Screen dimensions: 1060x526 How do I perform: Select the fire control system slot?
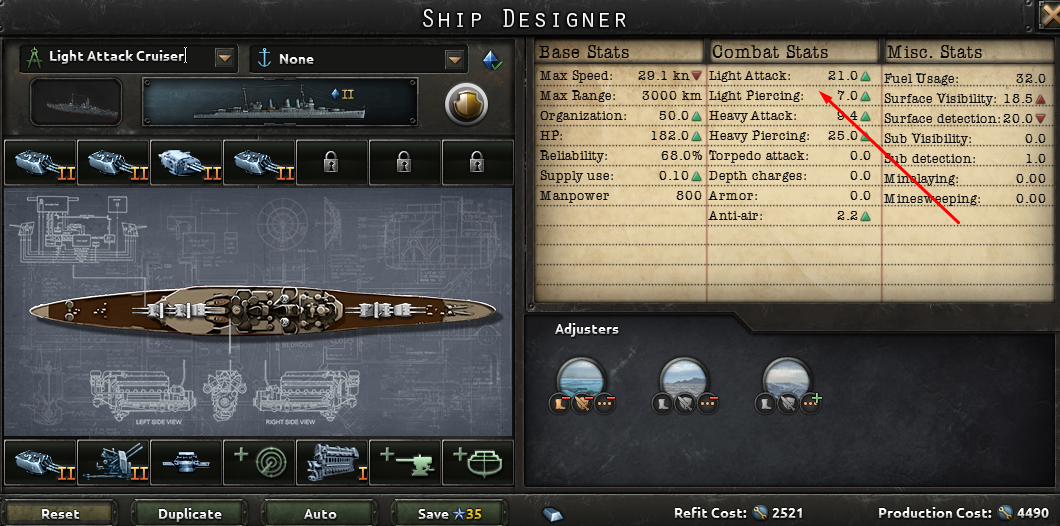coord(186,462)
